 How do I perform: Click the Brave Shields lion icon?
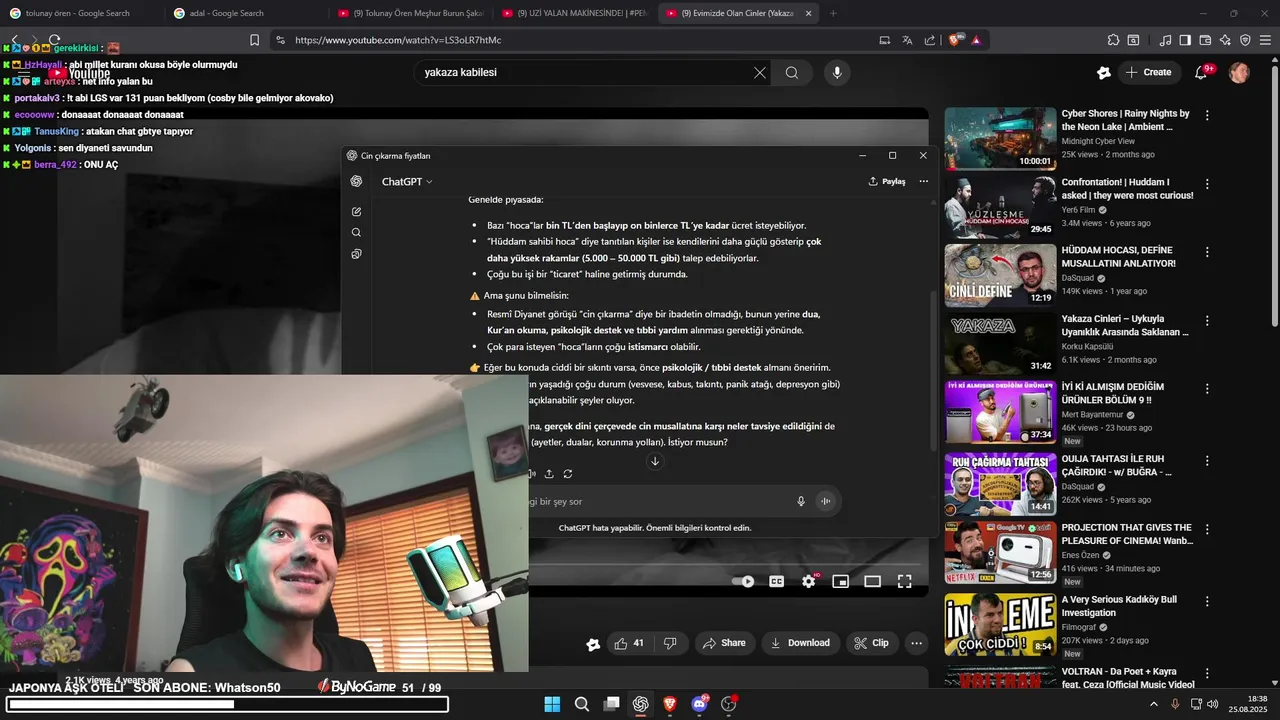pos(955,40)
